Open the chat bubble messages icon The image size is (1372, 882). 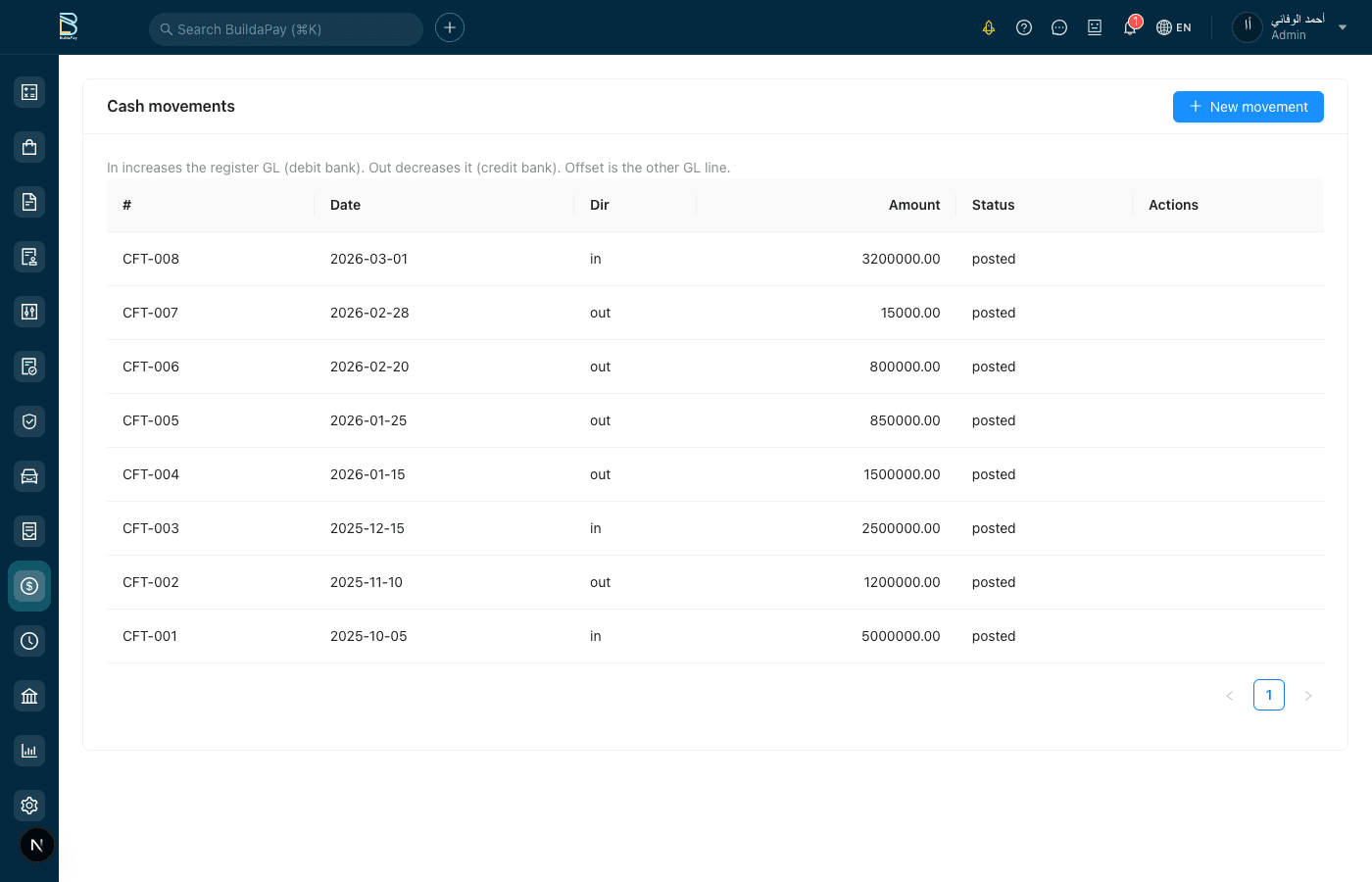coord(1059,27)
